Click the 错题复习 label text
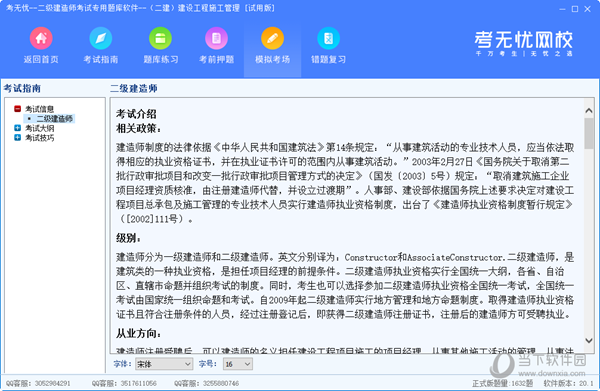The height and width of the screenshot is (391, 600). tap(328, 59)
